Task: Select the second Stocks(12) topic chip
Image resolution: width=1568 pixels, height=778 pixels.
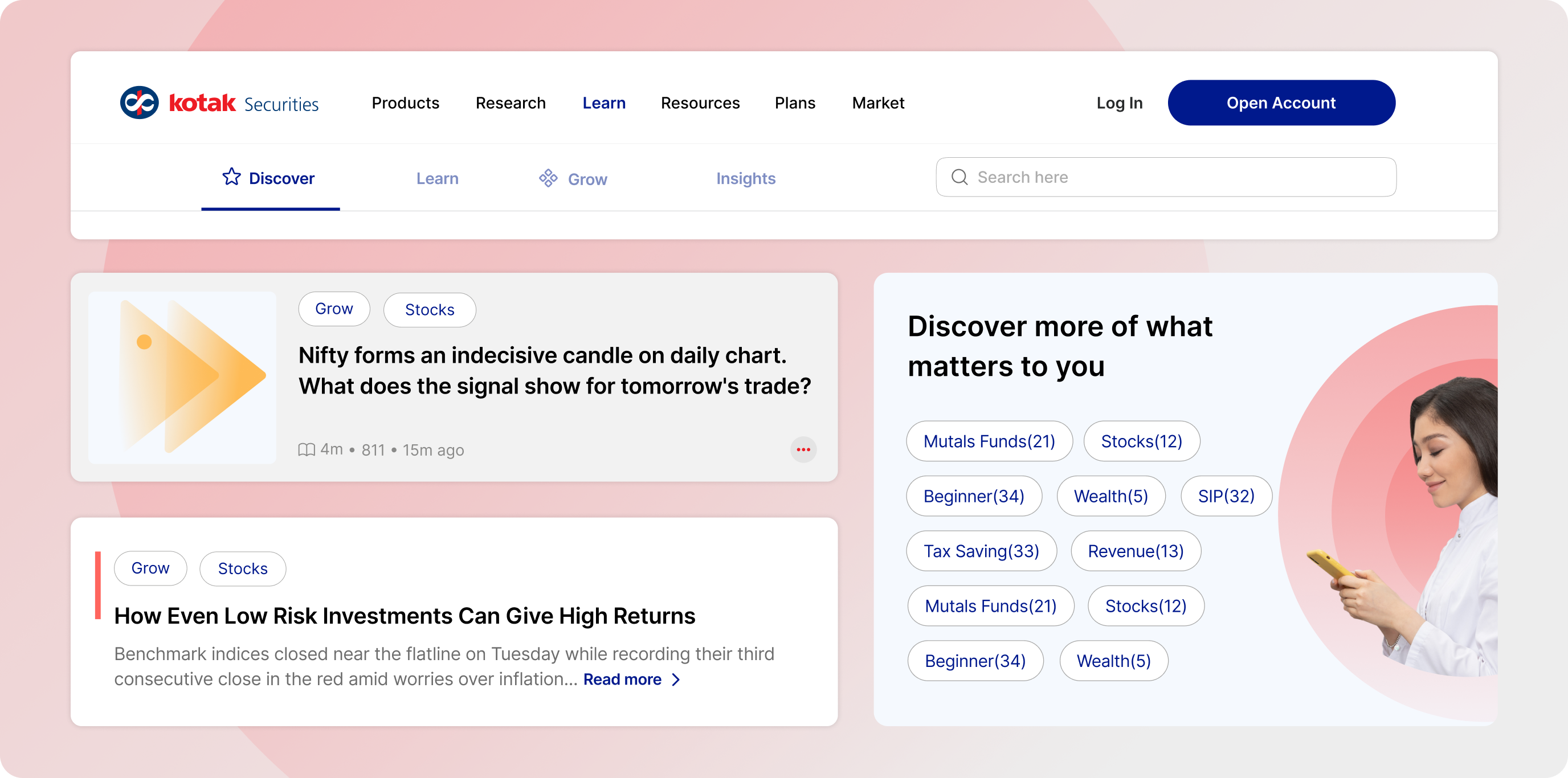Action: pos(1146,606)
